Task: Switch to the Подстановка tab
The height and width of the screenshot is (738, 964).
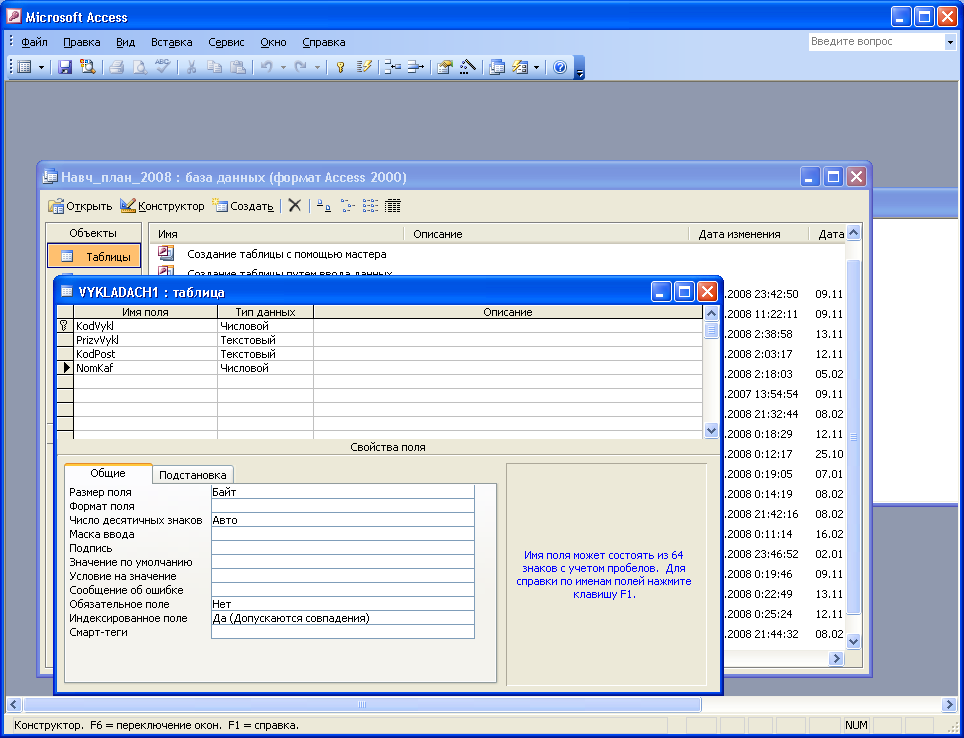Action: [x=192, y=474]
